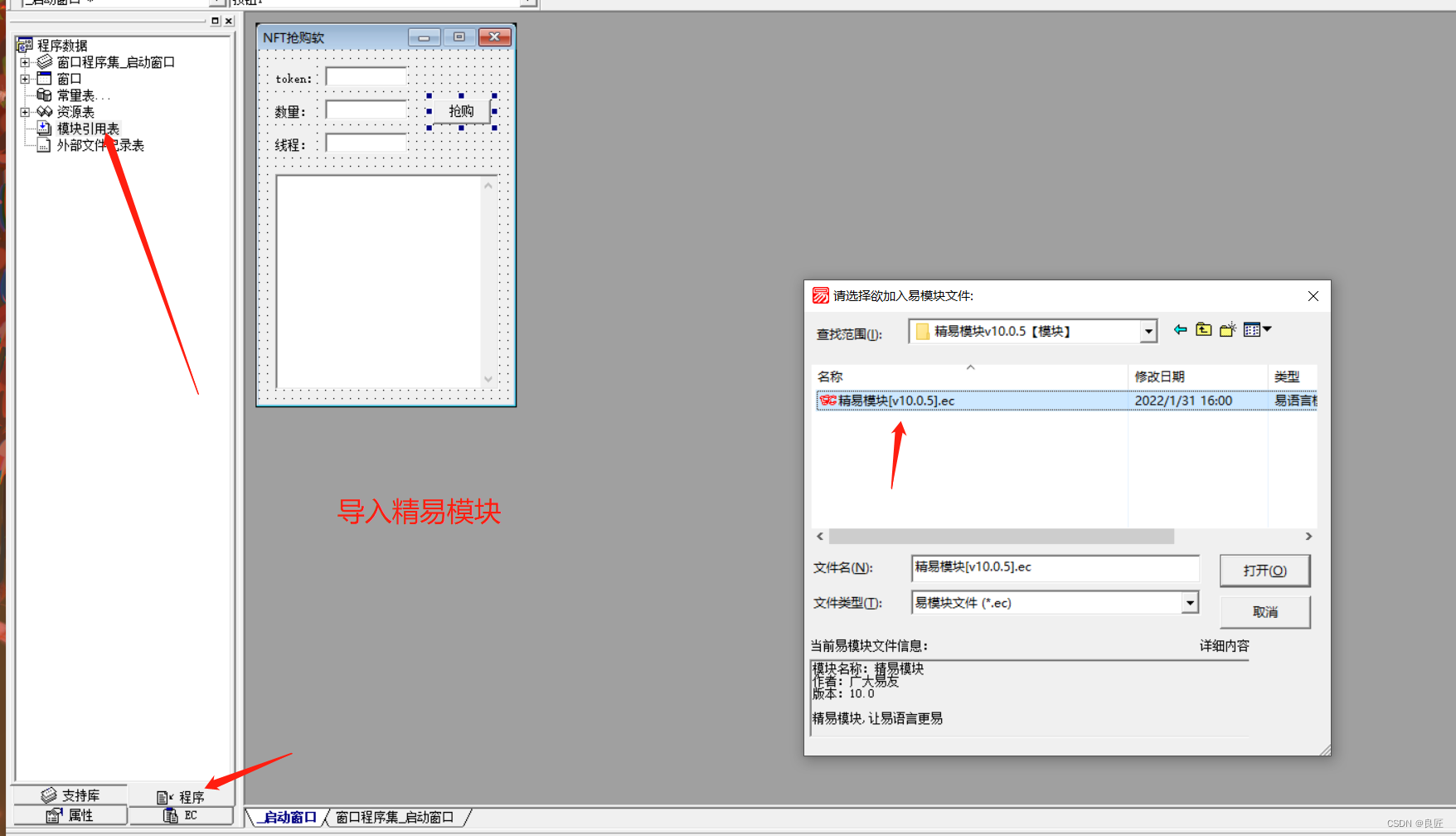
Task: Click 详细内容 label in dialog
Action: pos(1224,646)
